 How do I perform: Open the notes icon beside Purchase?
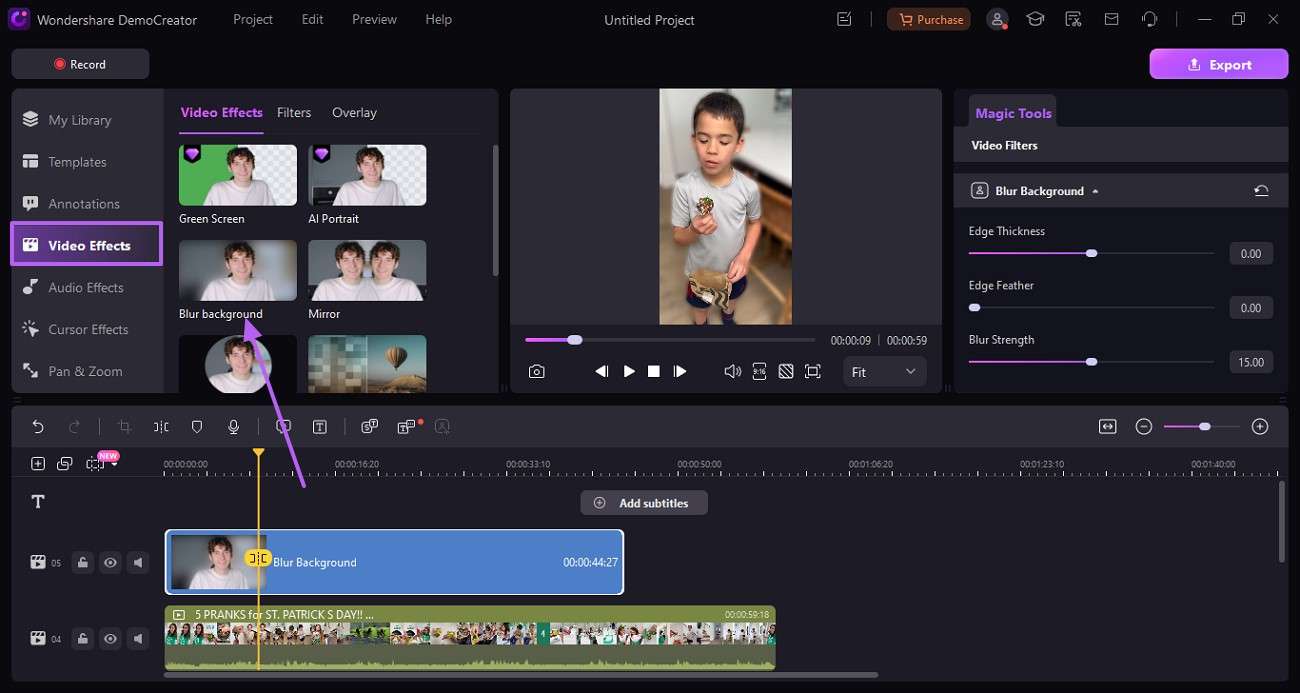coord(845,19)
